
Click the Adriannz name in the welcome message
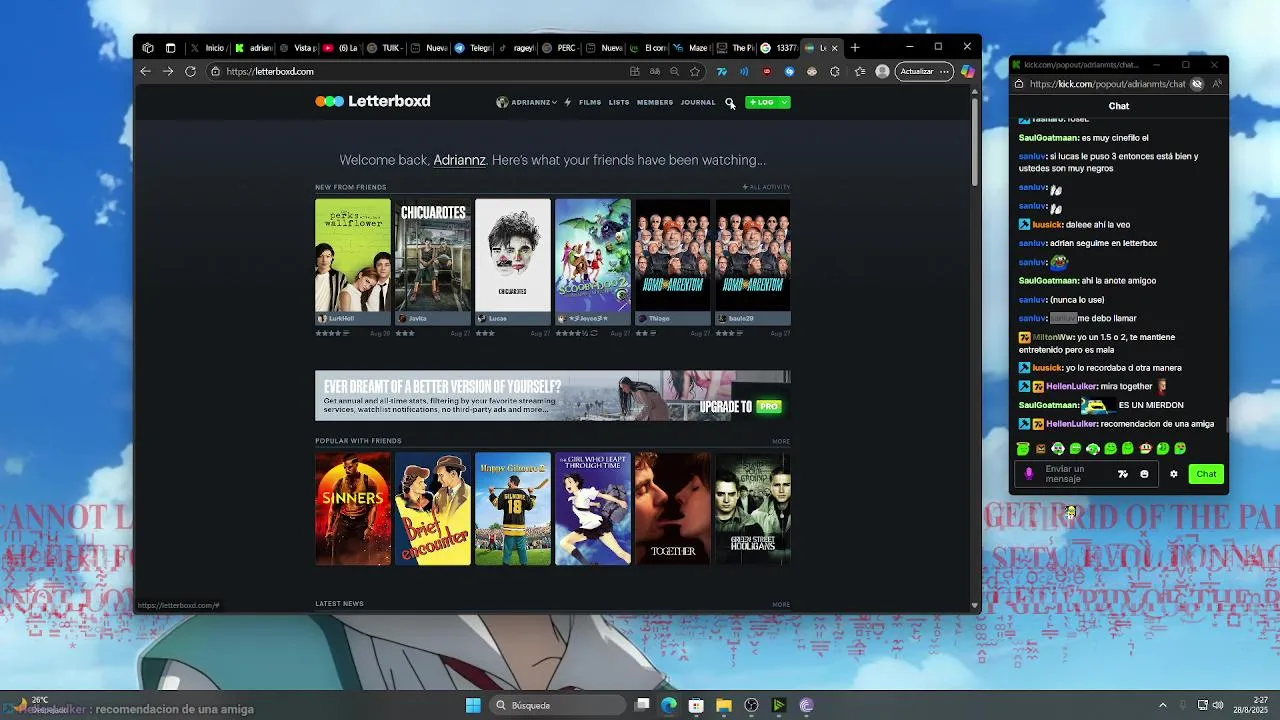pyautogui.click(x=460, y=160)
